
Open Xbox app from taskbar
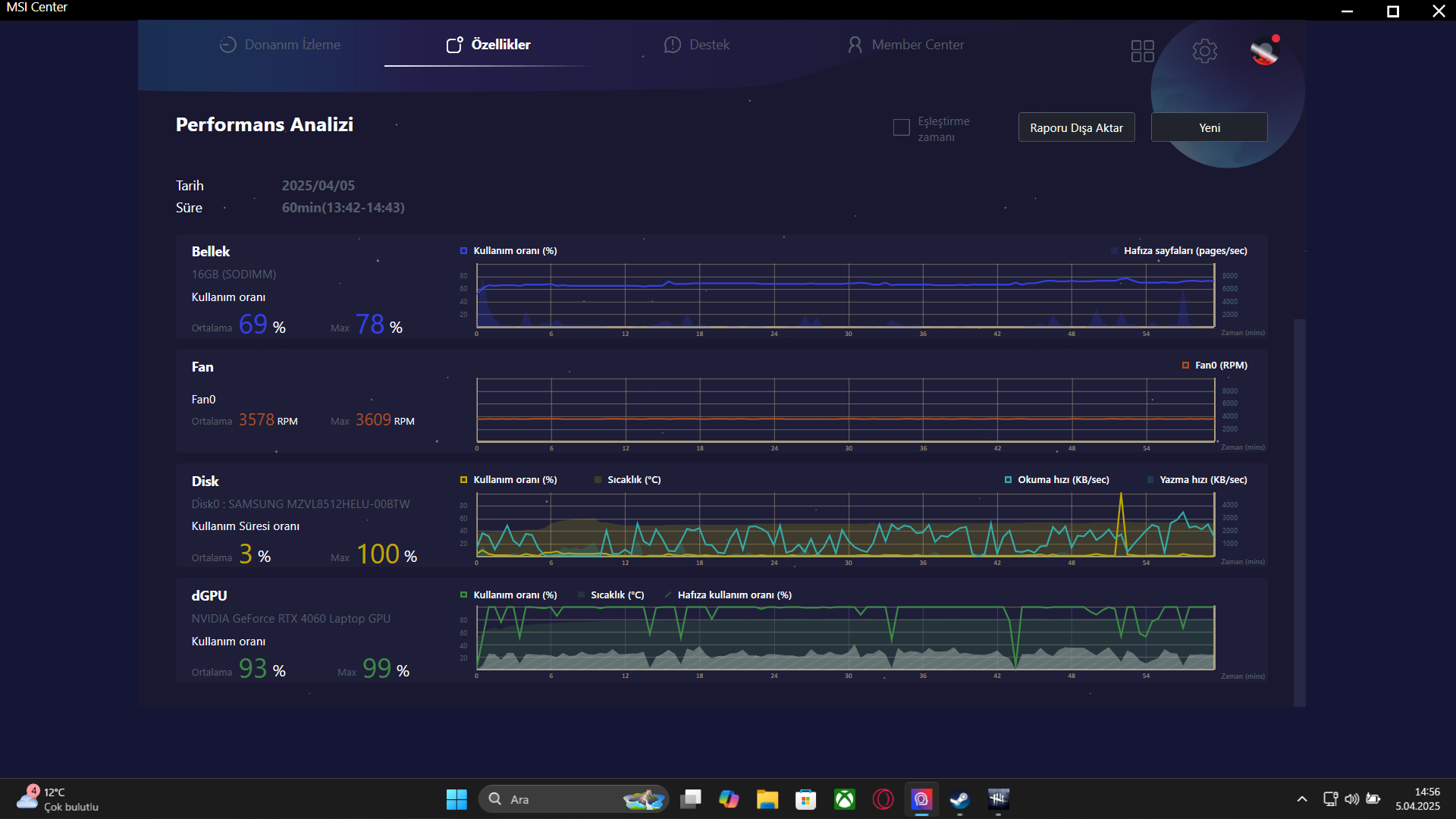(844, 799)
